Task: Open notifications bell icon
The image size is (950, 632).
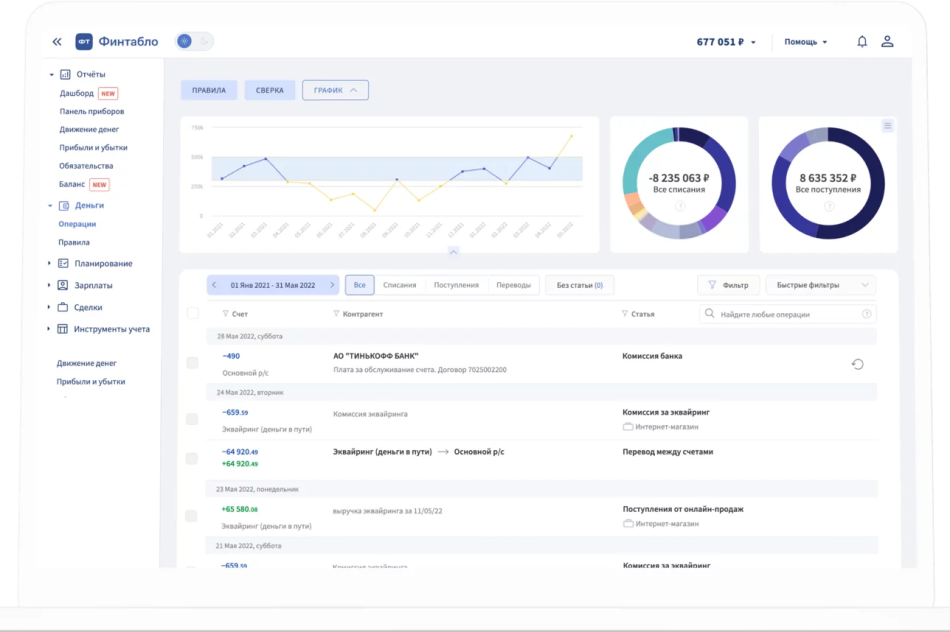Action: click(x=862, y=42)
